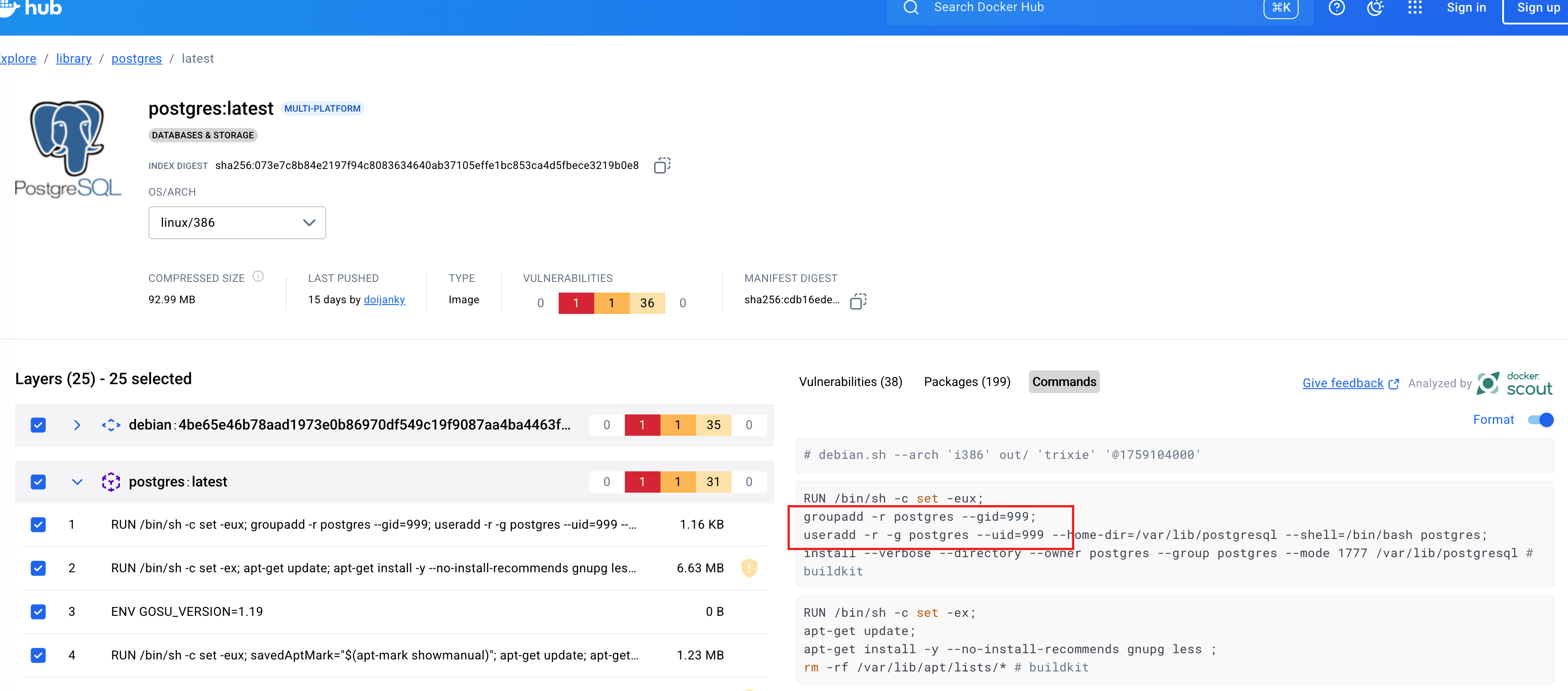This screenshot has height=691, width=1568.
Task: Open the postgres breadcrumb link
Action: (136, 58)
